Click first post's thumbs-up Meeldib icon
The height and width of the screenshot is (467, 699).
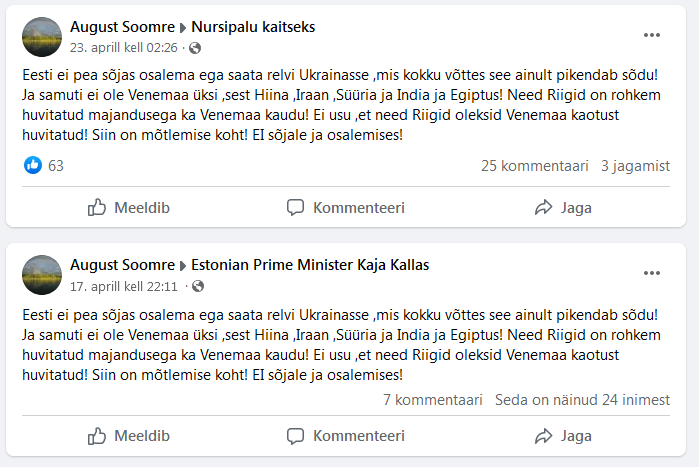point(97,208)
